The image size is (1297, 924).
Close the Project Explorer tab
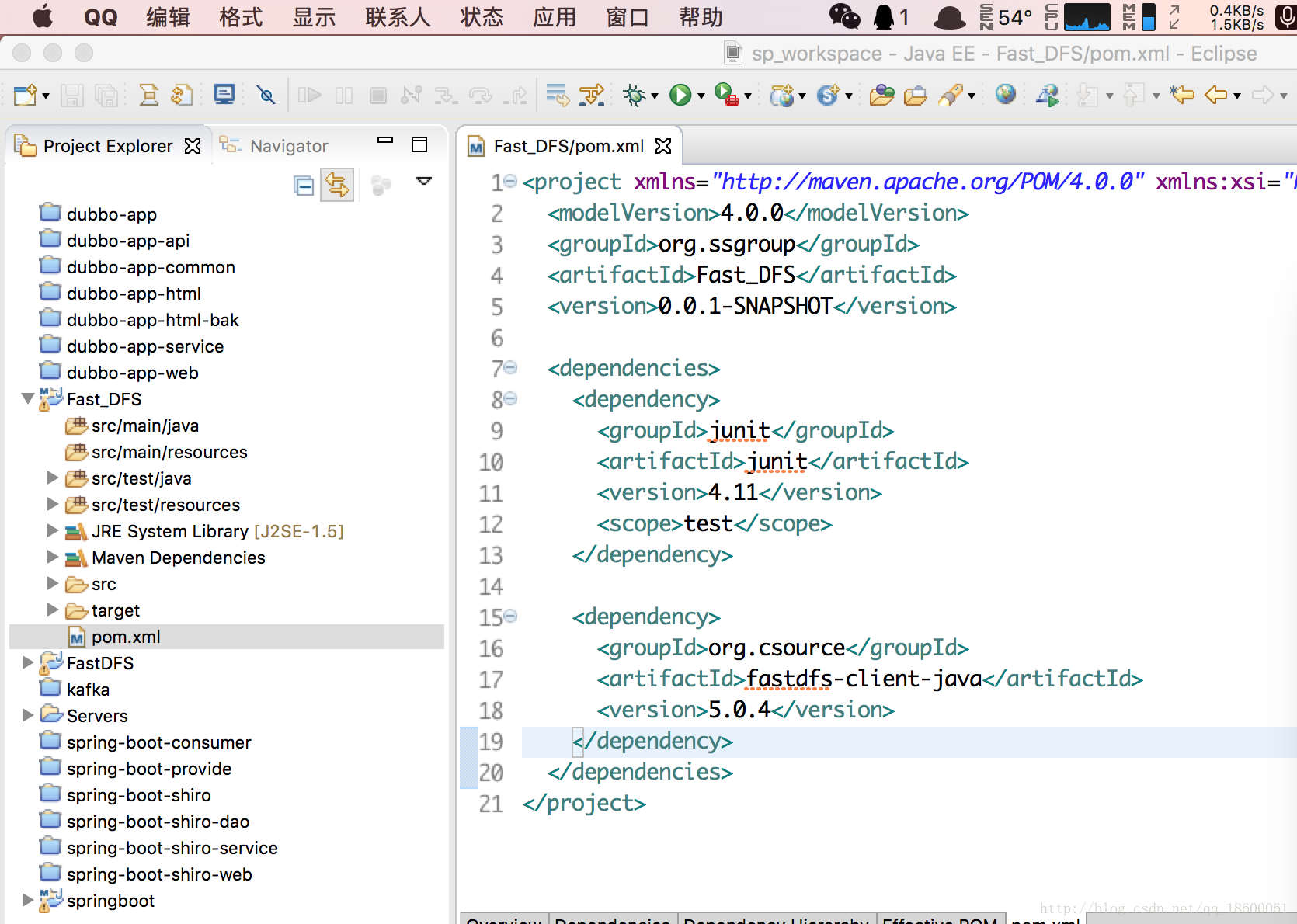[x=193, y=146]
